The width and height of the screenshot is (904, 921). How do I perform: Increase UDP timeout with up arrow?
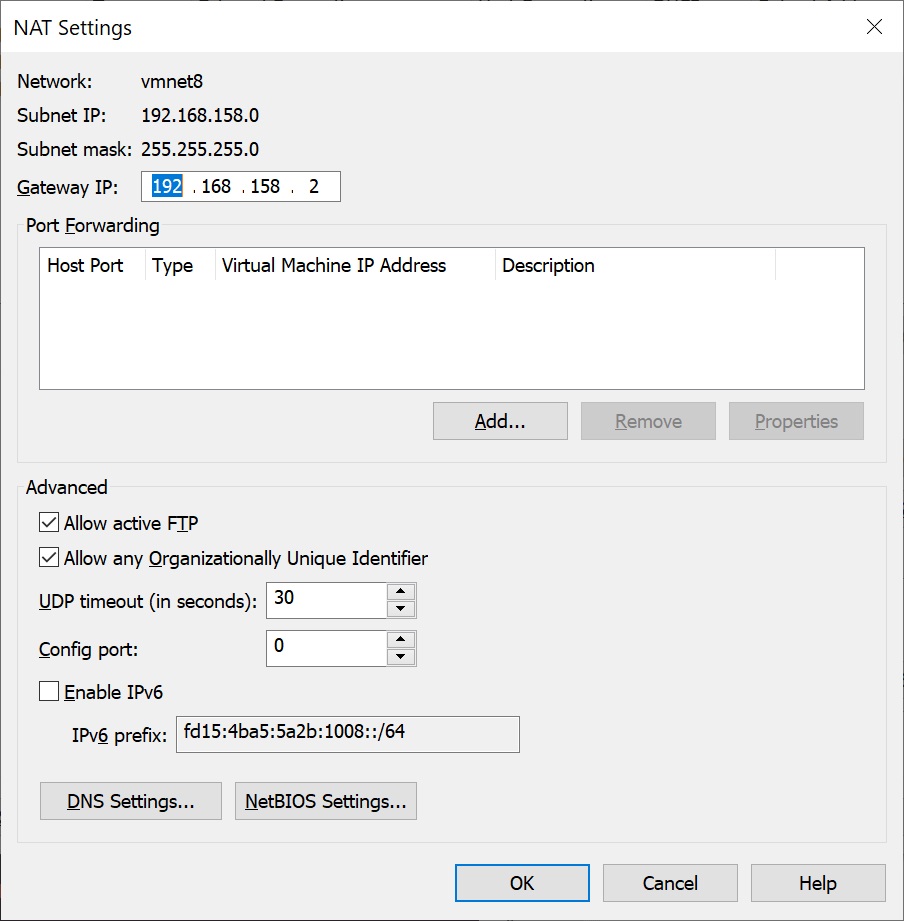point(401,591)
